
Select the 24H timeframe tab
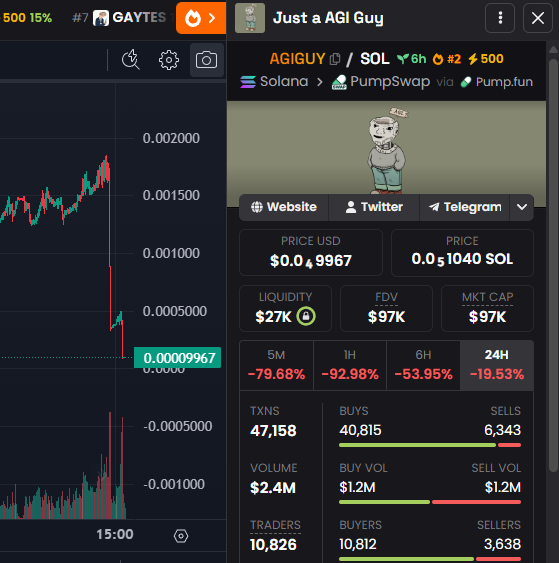497,365
